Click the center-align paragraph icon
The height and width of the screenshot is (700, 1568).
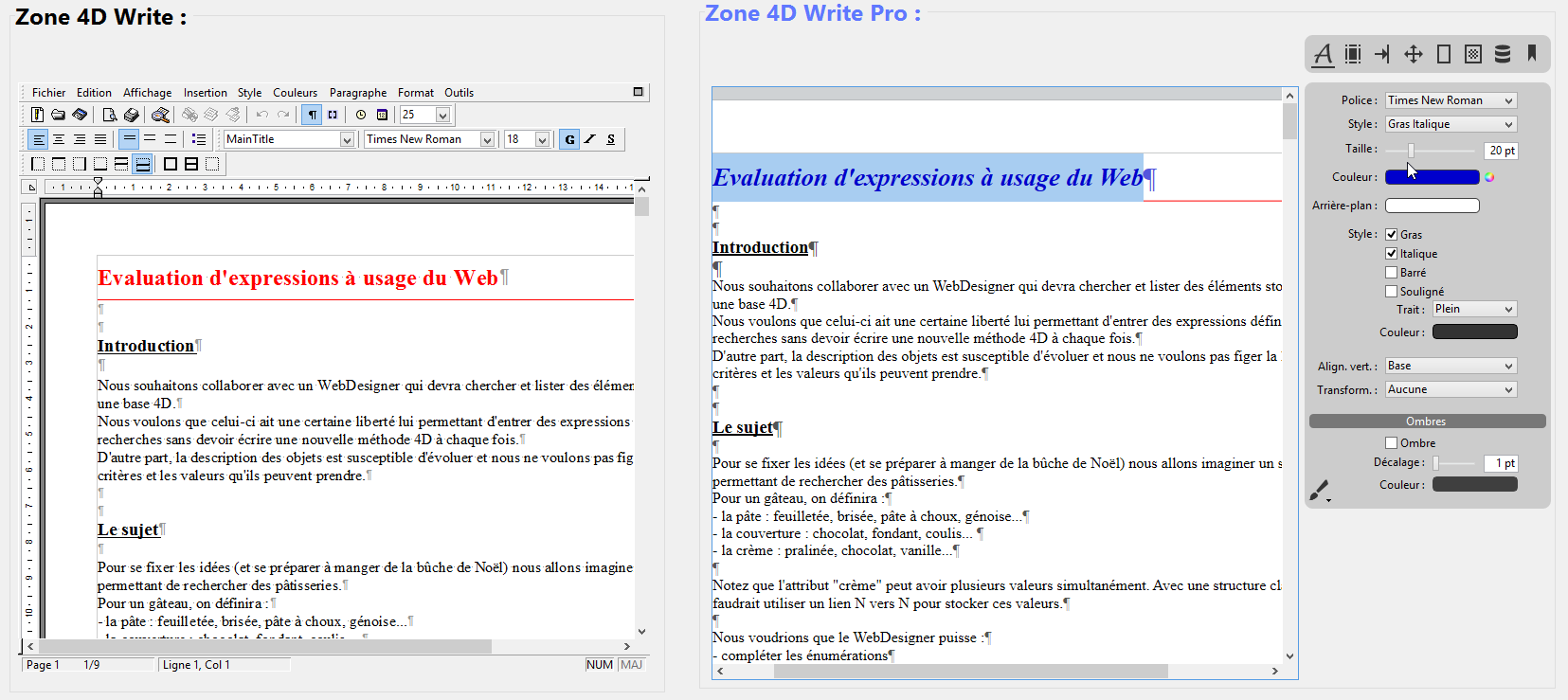(59, 139)
